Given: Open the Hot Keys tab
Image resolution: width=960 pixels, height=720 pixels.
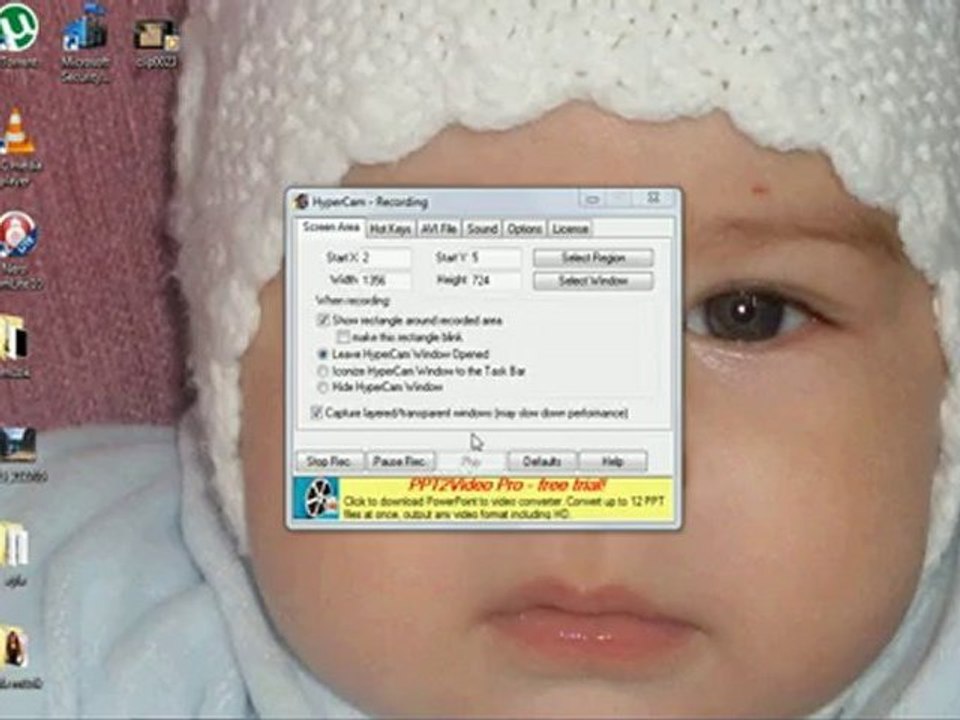Looking at the screenshot, I should click(x=390, y=228).
